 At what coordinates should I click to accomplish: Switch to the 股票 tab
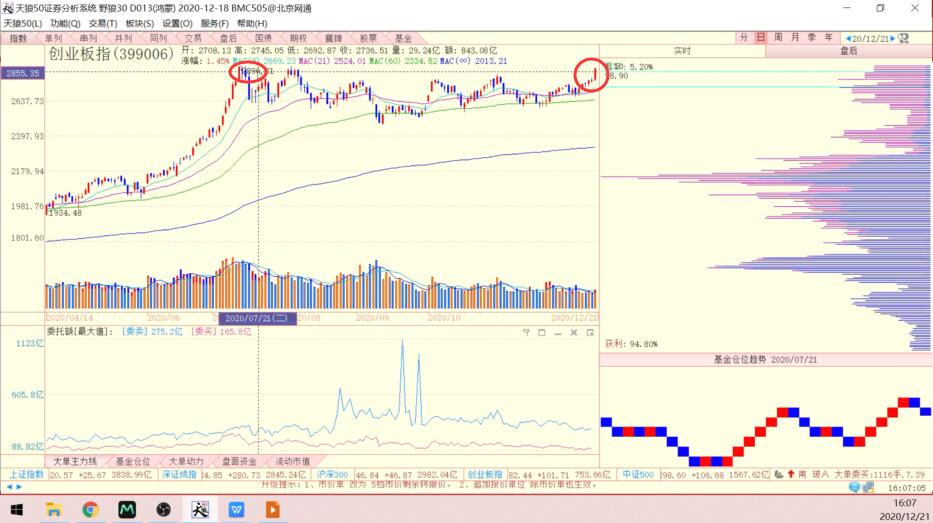[x=368, y=38]
